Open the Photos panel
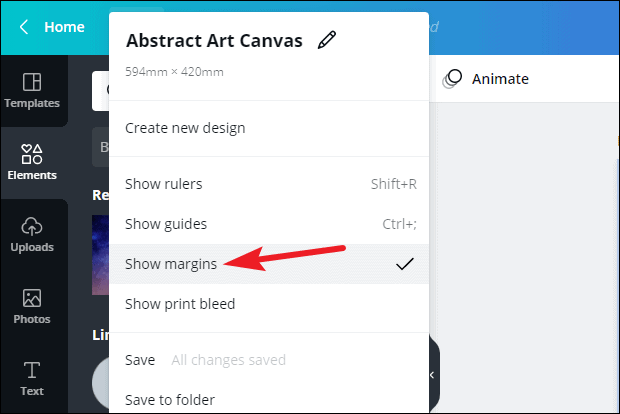The image size is (620, 414). point(32,307)
